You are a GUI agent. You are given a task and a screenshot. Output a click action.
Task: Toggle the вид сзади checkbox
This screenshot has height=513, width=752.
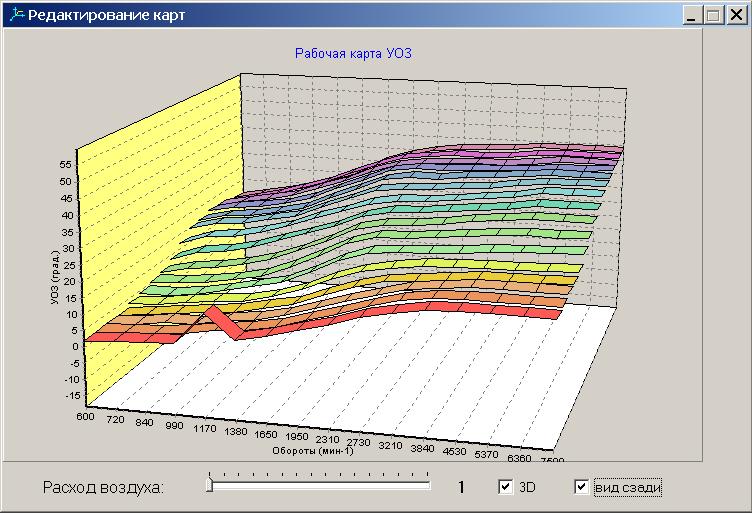coord(582,487)
